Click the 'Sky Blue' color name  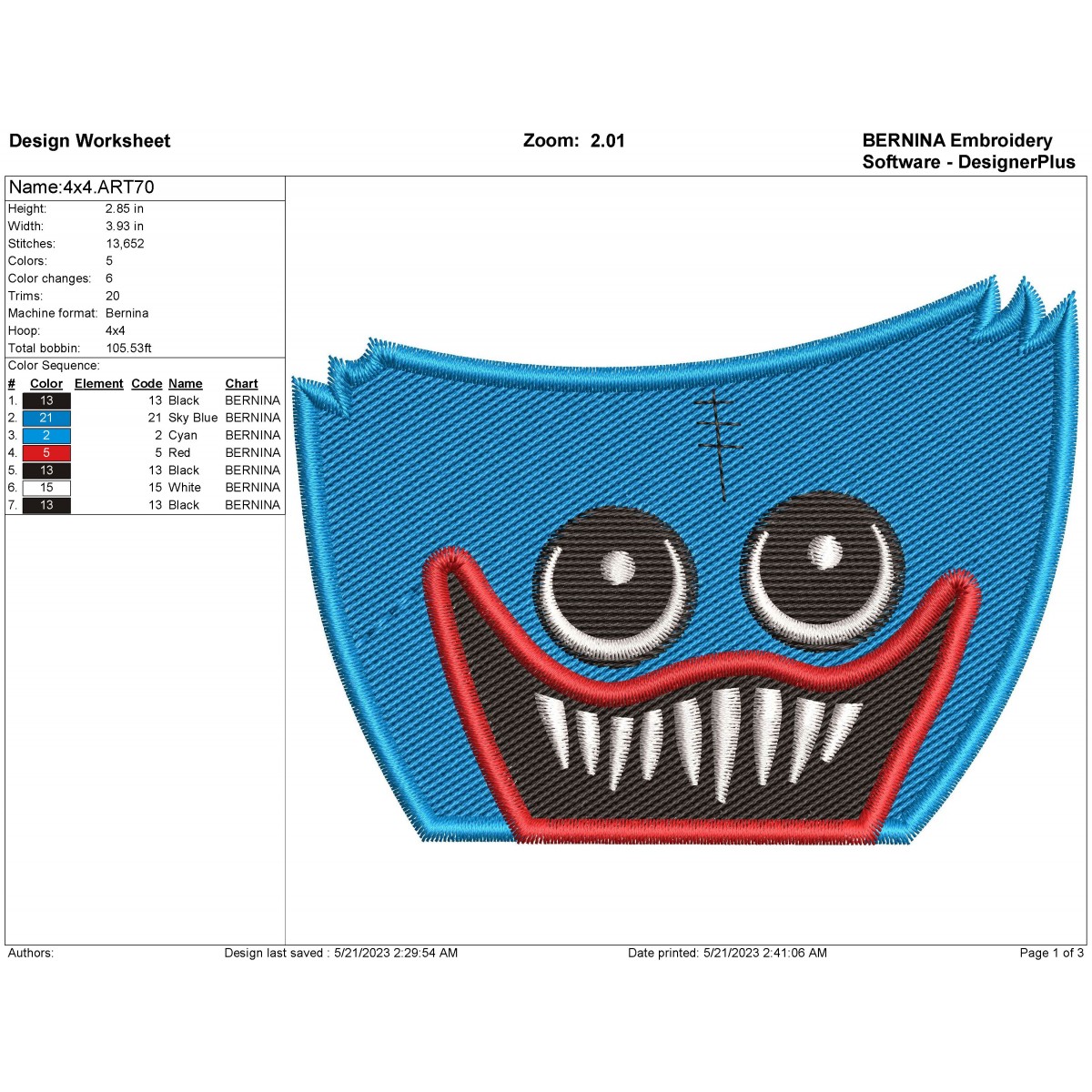(x=193, y=418)
